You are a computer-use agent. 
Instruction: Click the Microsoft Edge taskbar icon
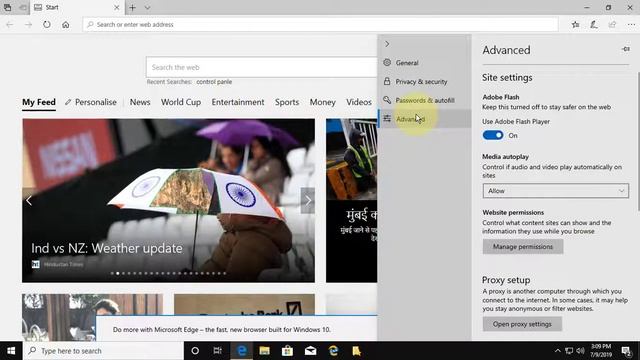242,351
